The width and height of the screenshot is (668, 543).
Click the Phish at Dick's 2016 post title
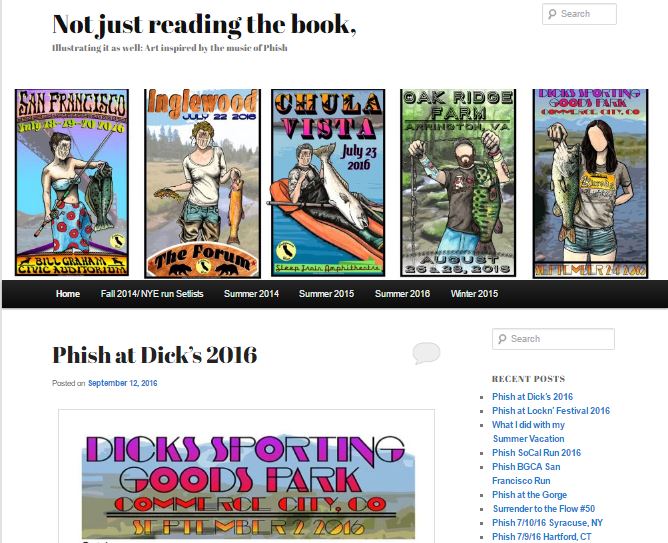155,355
